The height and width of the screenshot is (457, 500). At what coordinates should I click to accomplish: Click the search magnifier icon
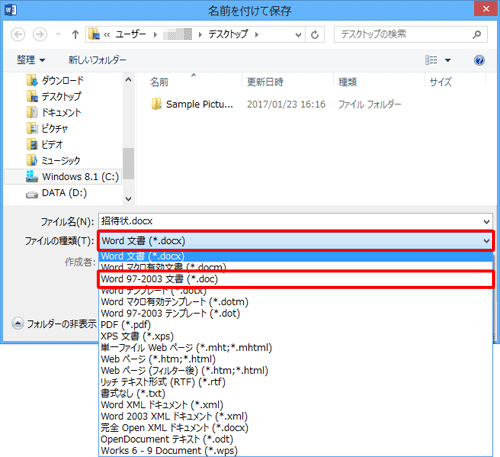click(x=477, y=34)
